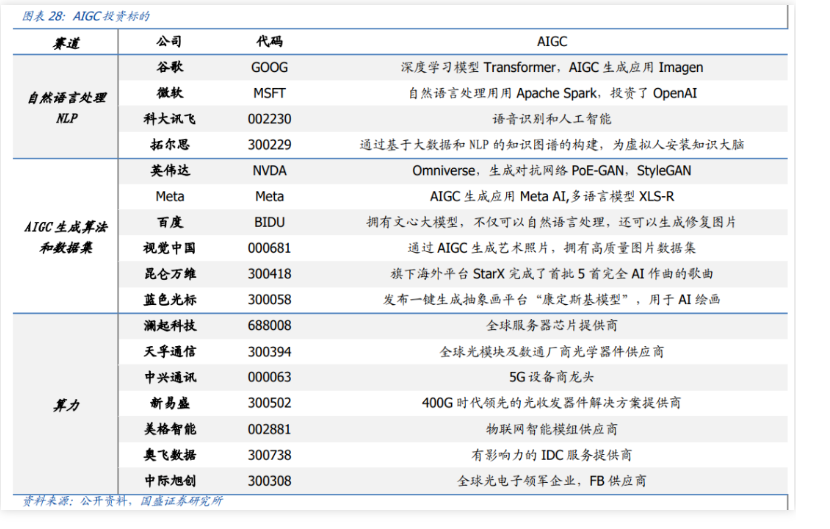Image resolution: width=830 pixels, height=529 pixels.
Task: Click the stock code "NVDA"
Action: tap(269, 171)
